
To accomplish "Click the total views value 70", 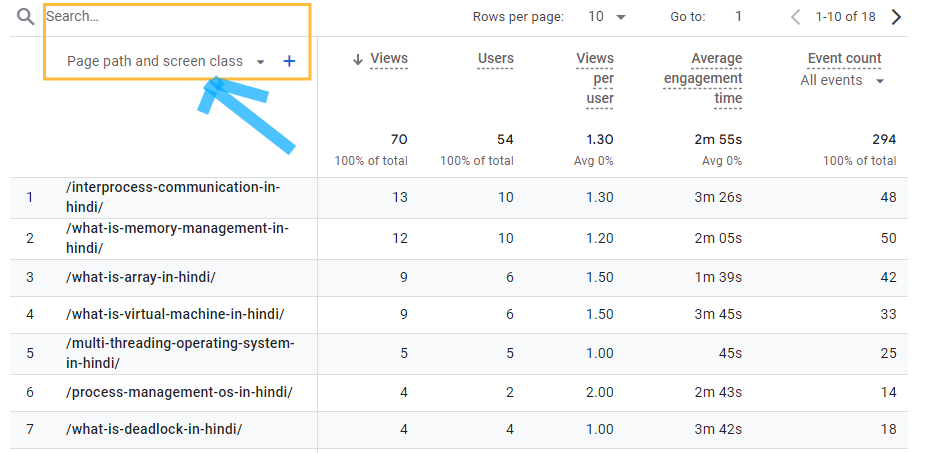I will tap(399, 140).
